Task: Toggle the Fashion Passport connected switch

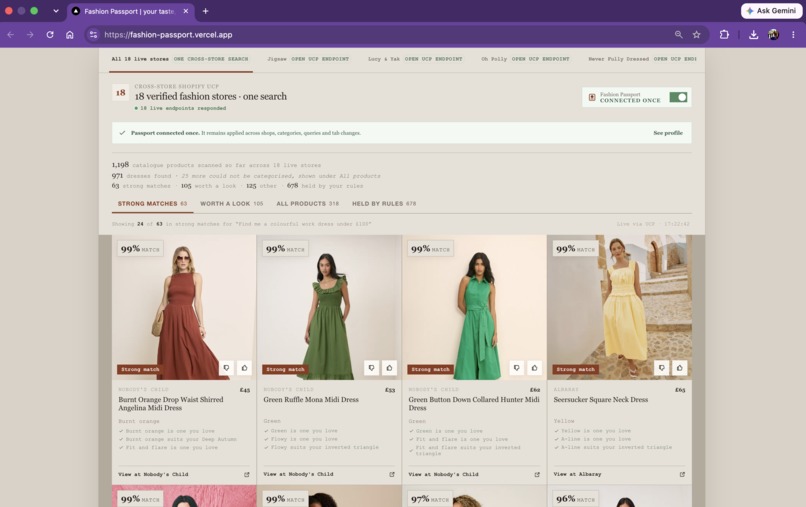Action: point(678,97)
